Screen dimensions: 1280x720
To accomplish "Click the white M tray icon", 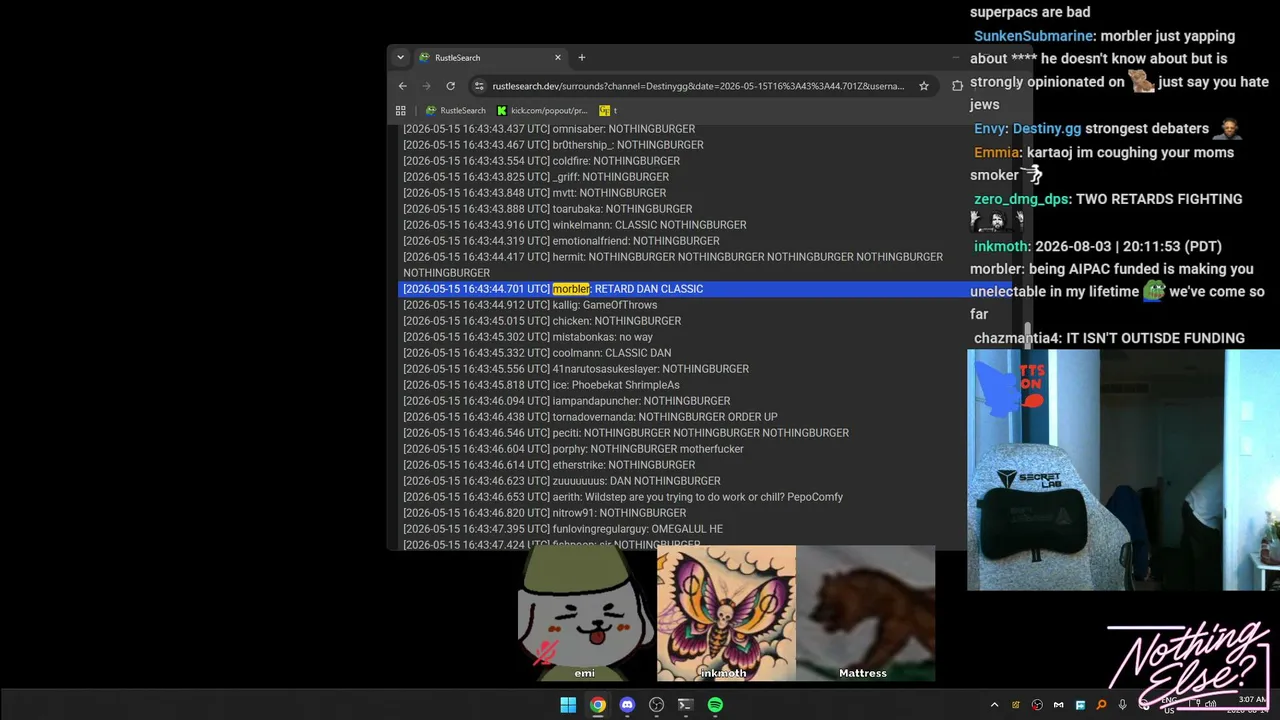I will [1059, 705].
